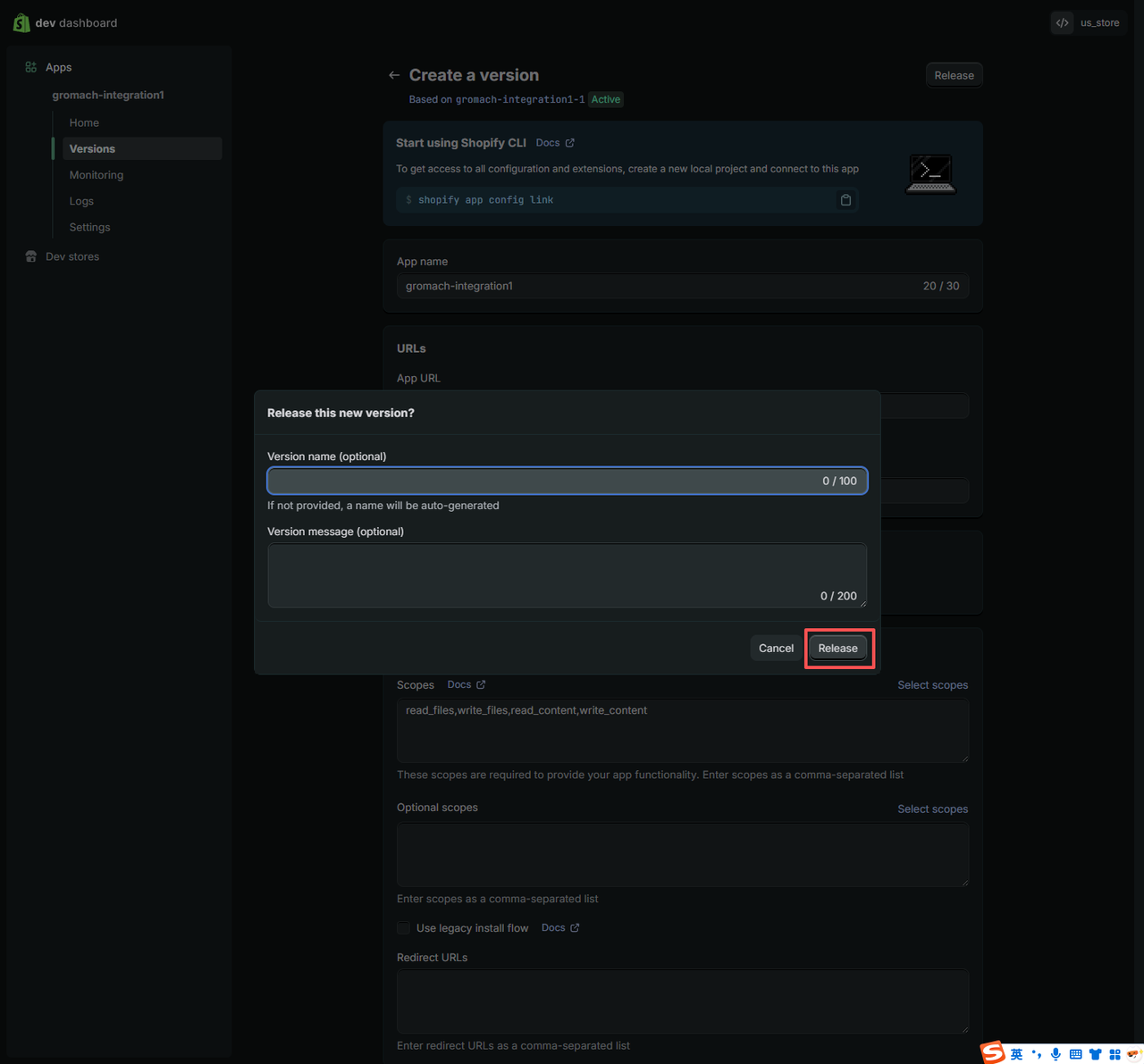Toggle the Use legacy install flow checkbox
1144x1064 pixels.
(404, 928)
